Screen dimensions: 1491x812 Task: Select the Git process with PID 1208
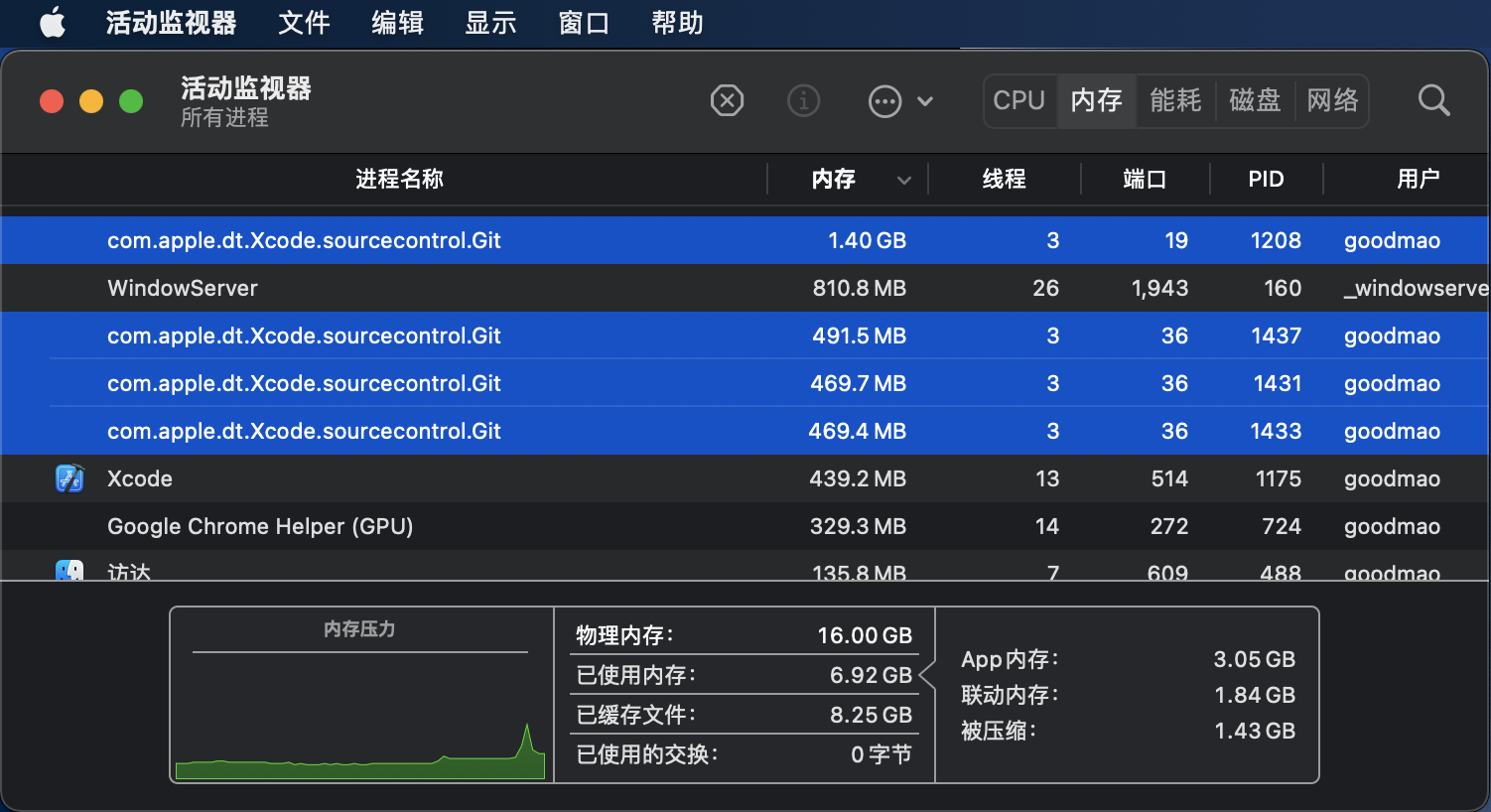pyautogui.click(x=745, y=240)
